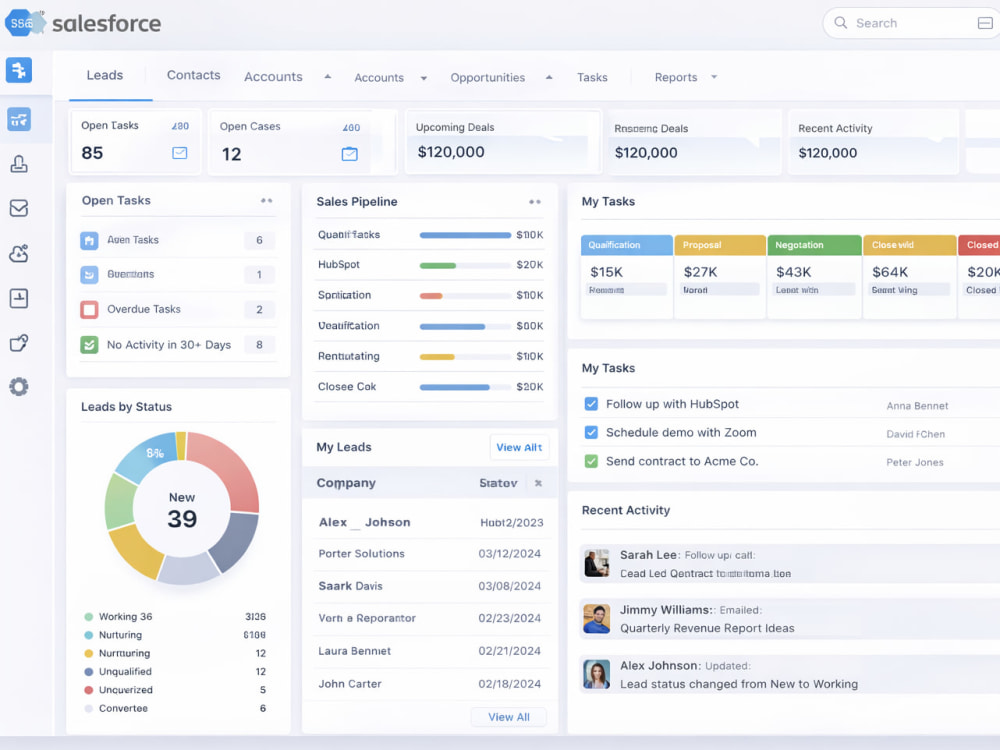Open the Reports dropdown arrow
The height and width of the screenshot is (750, 1000).
pos(714,77)
